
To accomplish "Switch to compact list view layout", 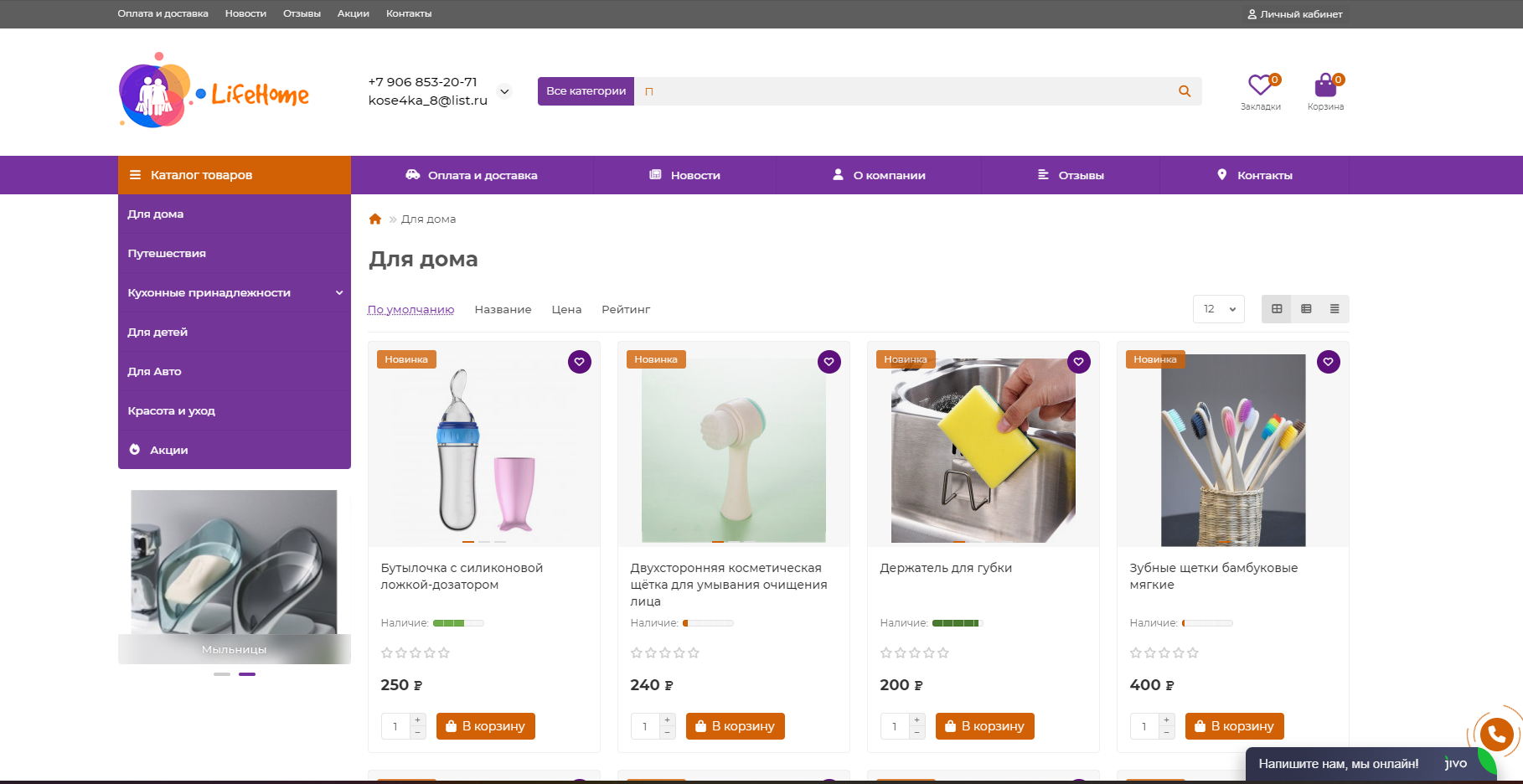I will pyautogui.click(x=1335, y=309).
